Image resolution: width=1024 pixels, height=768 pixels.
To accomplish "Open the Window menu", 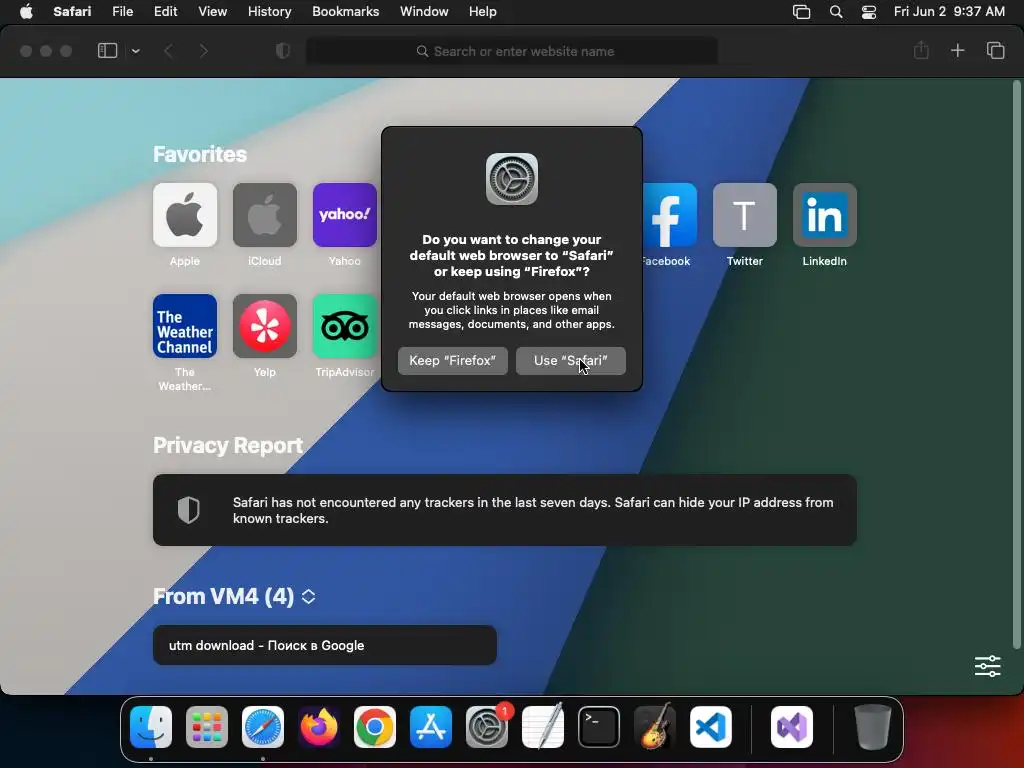I will coord(424,12).
